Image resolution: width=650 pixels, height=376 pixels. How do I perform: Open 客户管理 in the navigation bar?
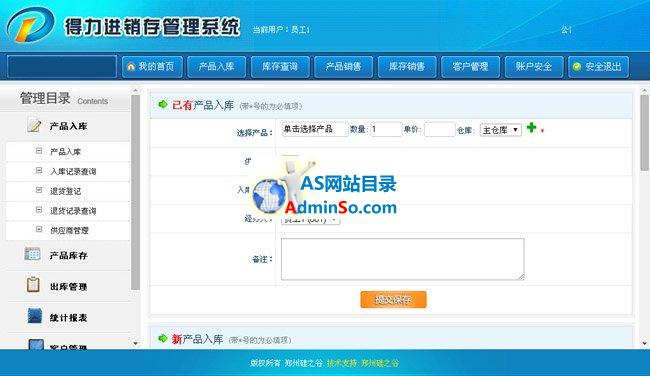click(x=470, y=67)
